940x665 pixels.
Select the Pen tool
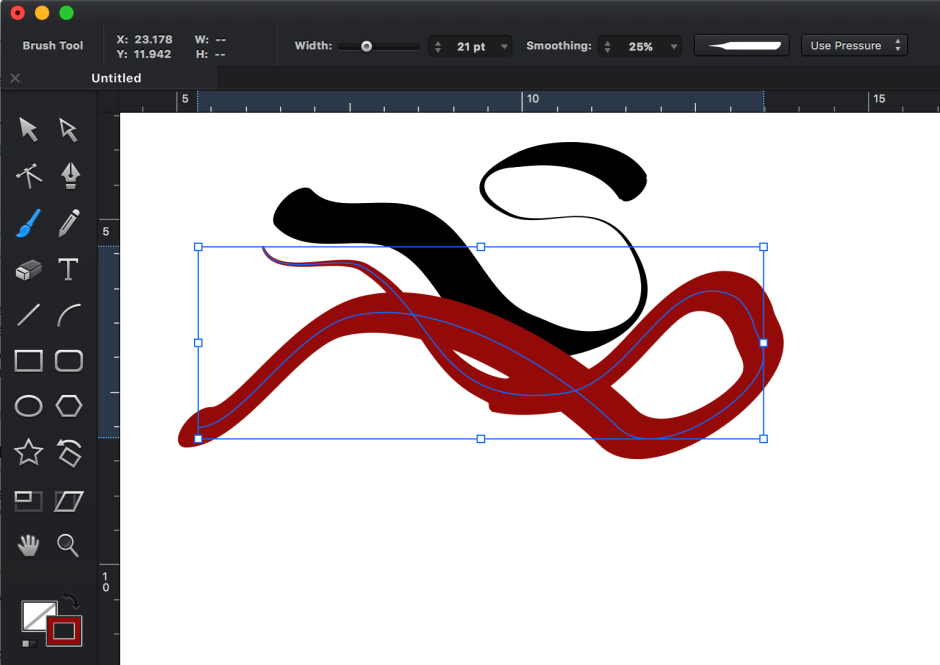click(x=69, y=175)
